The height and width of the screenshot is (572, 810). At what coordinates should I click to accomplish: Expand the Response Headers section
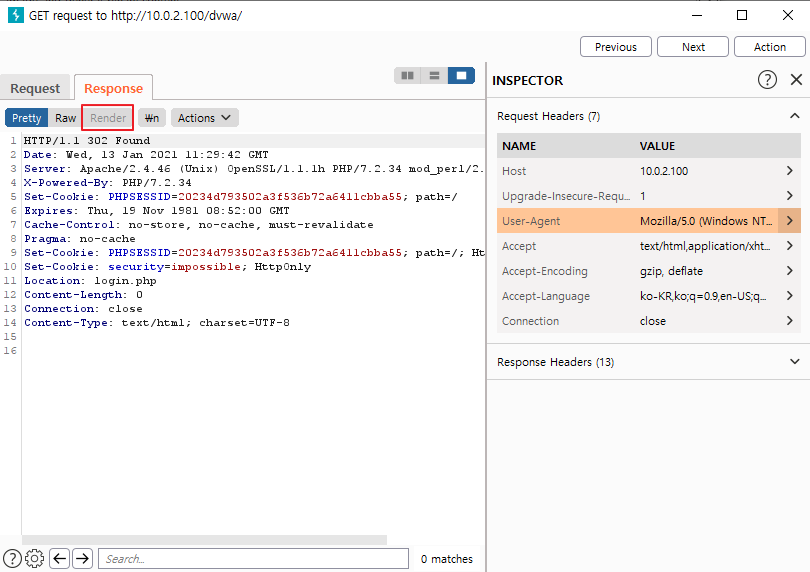[x=795, y=362]
